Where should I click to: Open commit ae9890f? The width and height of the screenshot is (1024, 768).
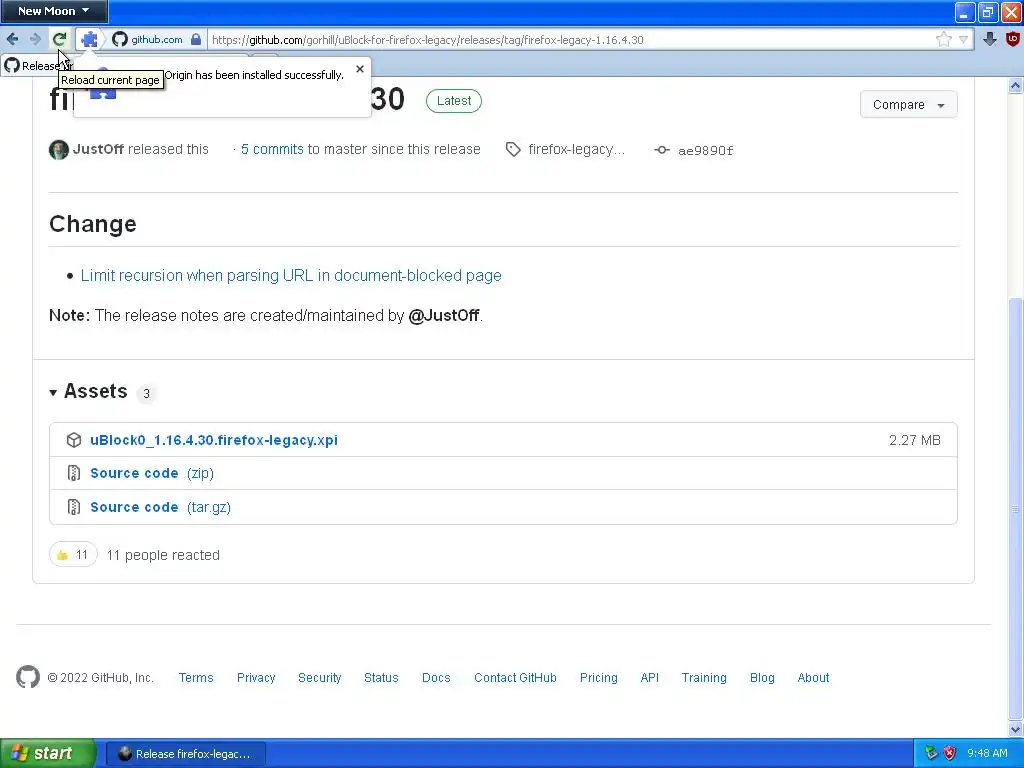coord(705,151)
